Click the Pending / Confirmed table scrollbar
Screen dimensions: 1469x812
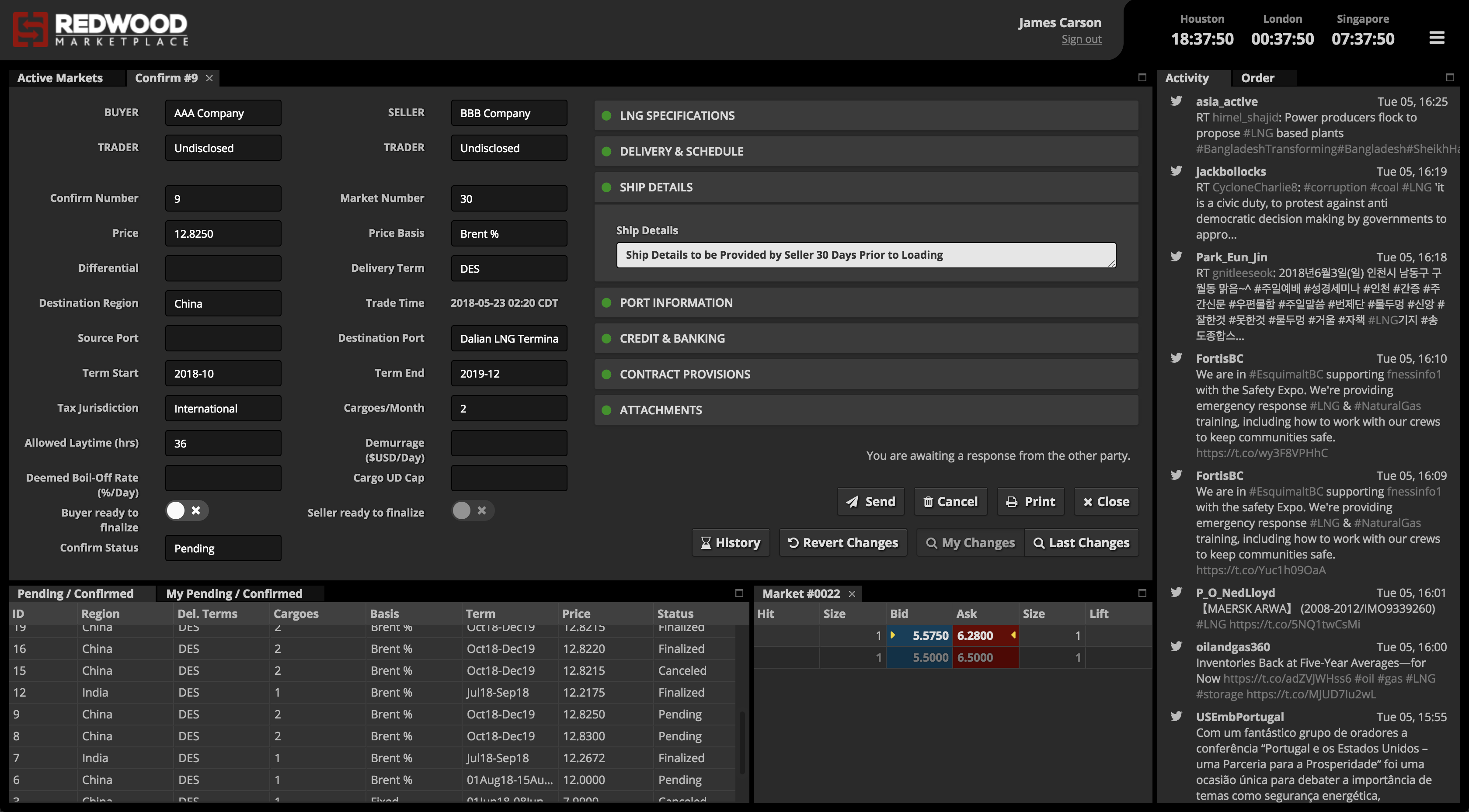coord(742,743)
